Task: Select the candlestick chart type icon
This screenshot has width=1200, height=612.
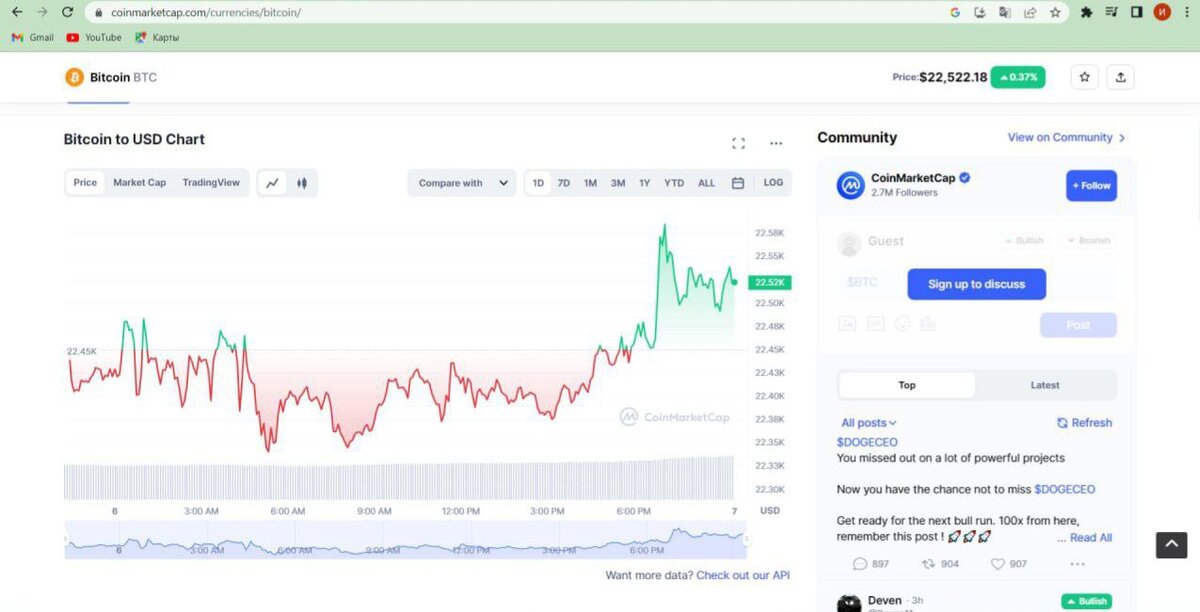Action: tap(301, 183)
